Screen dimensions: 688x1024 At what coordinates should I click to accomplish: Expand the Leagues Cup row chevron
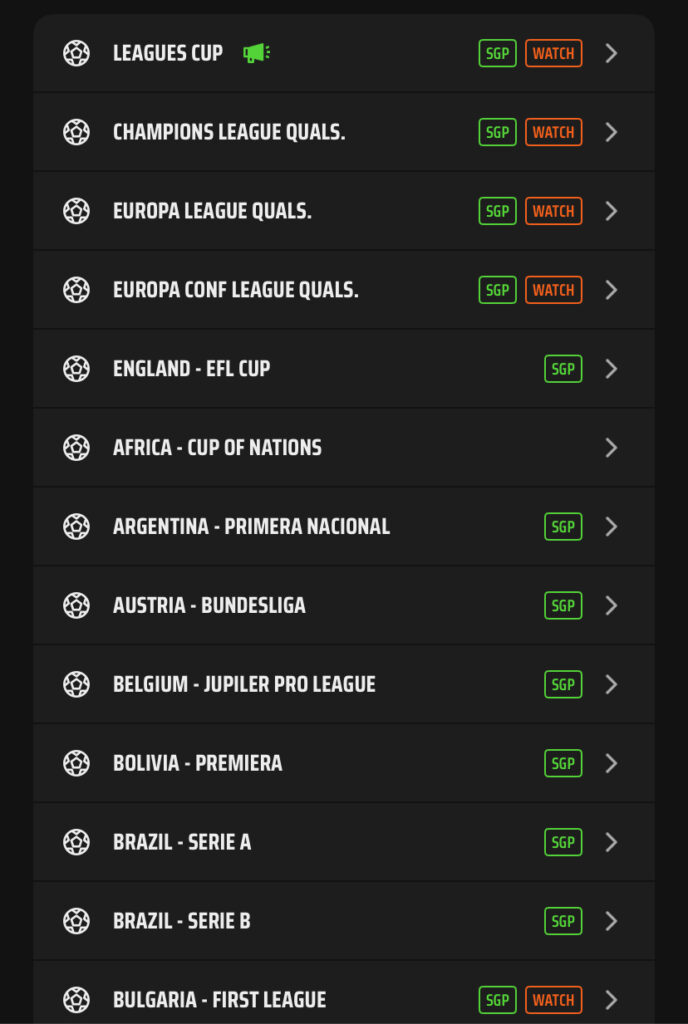coord(611,53)
